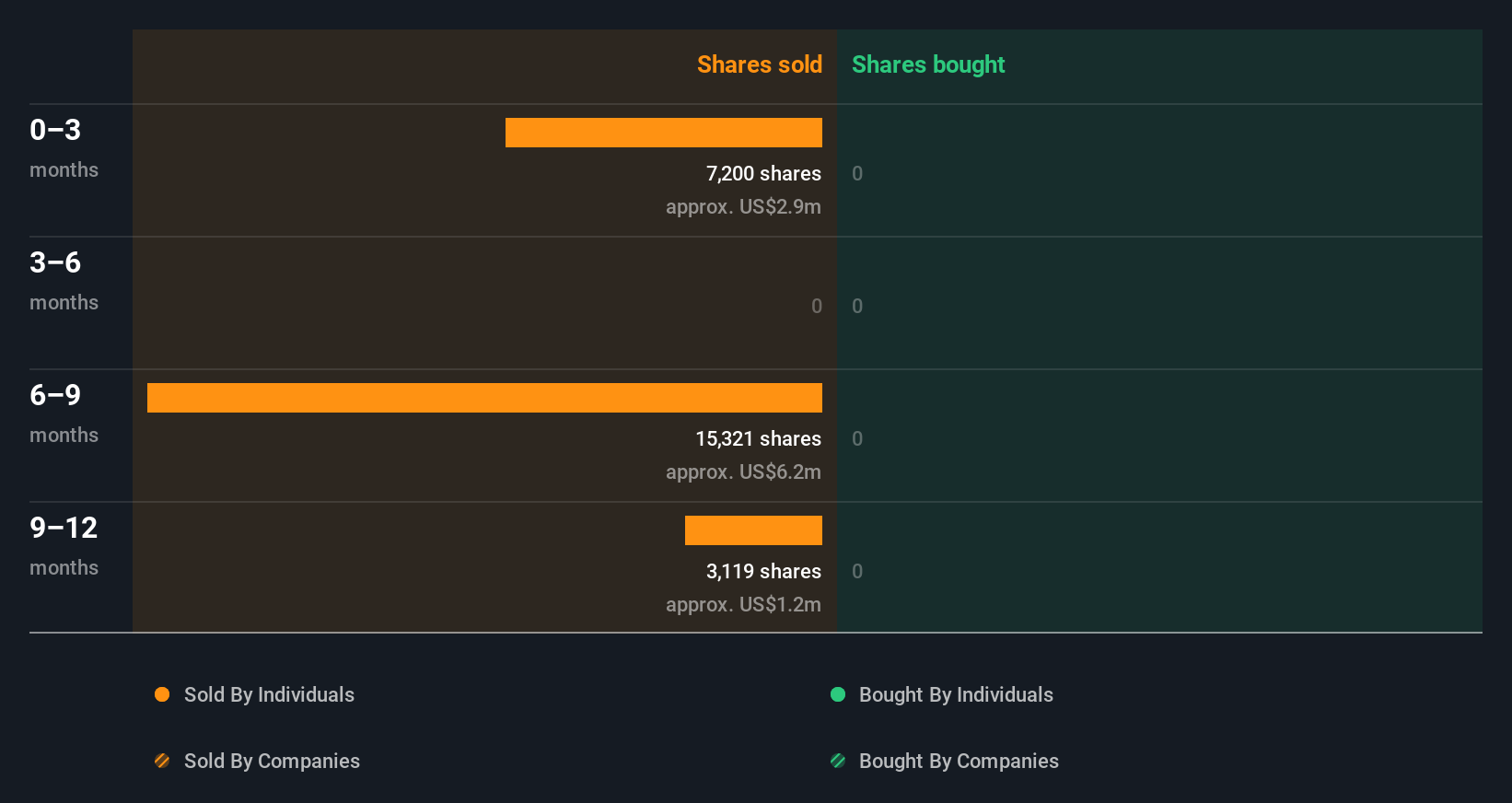Select the Sold By Companies legend label
1512x803 pixels.
(272, 761)
